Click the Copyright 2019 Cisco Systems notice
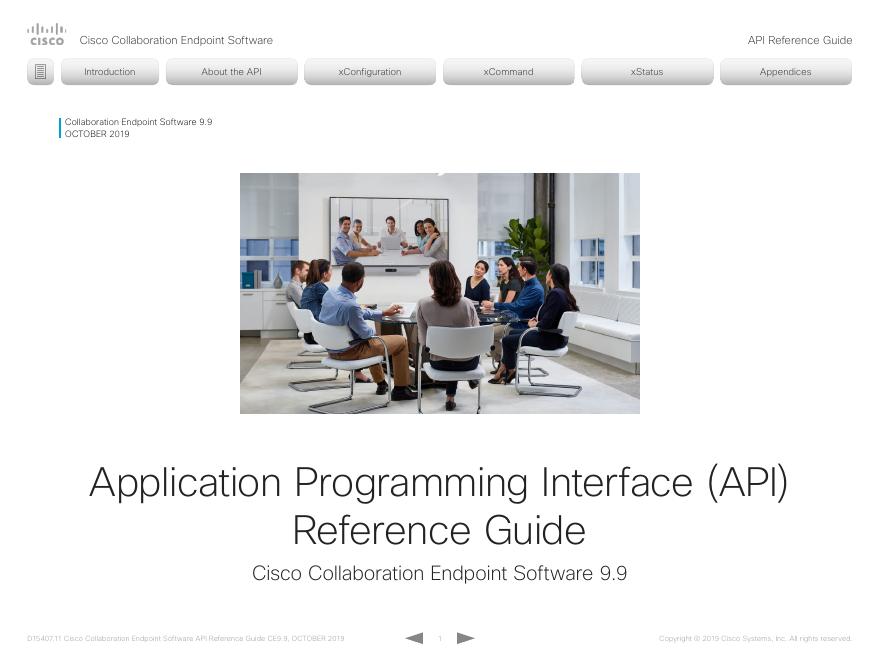The height and width of the screenshot is (662, 880). [x=755, y=638]
